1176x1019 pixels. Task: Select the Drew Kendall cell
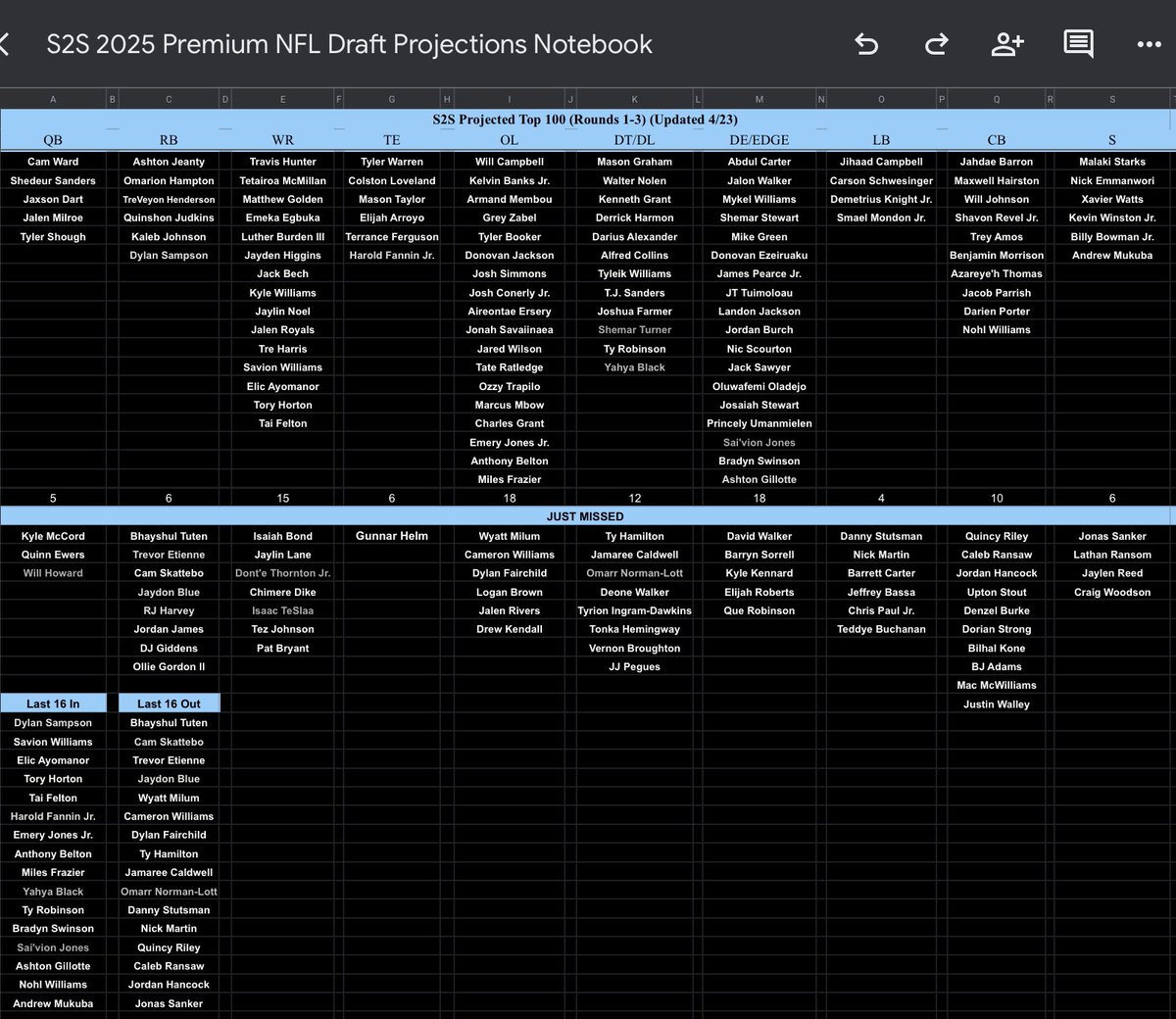click(510, 629)
